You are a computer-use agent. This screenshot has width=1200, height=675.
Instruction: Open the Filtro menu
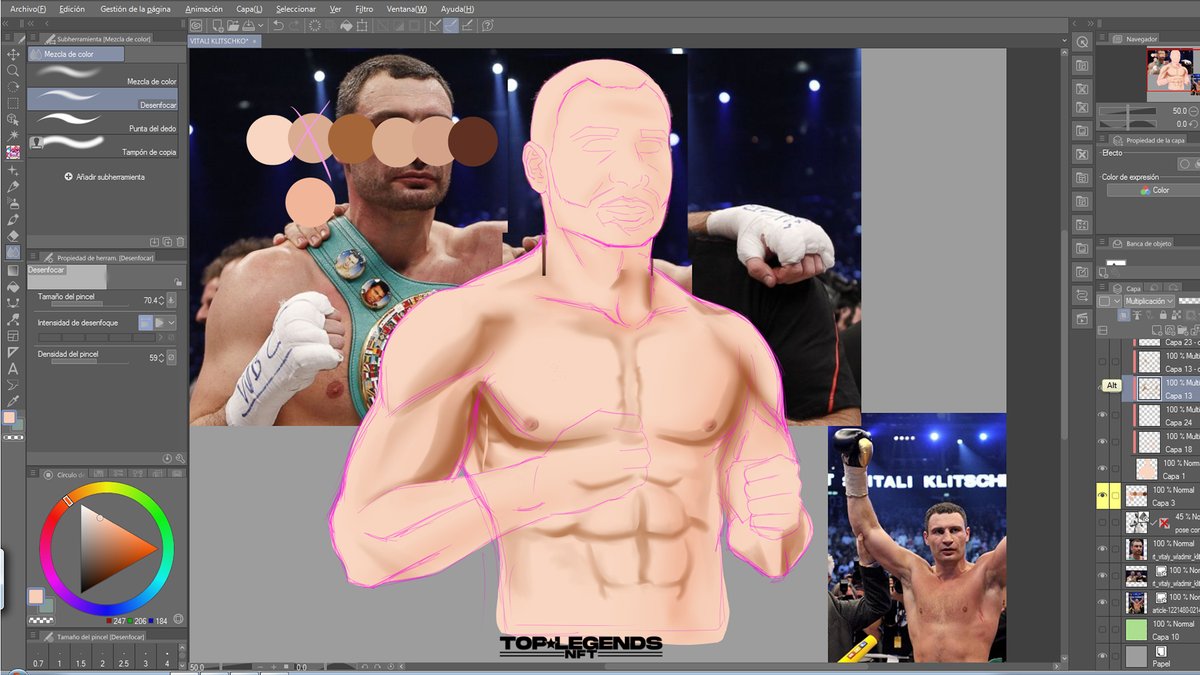tap(364, 8)
